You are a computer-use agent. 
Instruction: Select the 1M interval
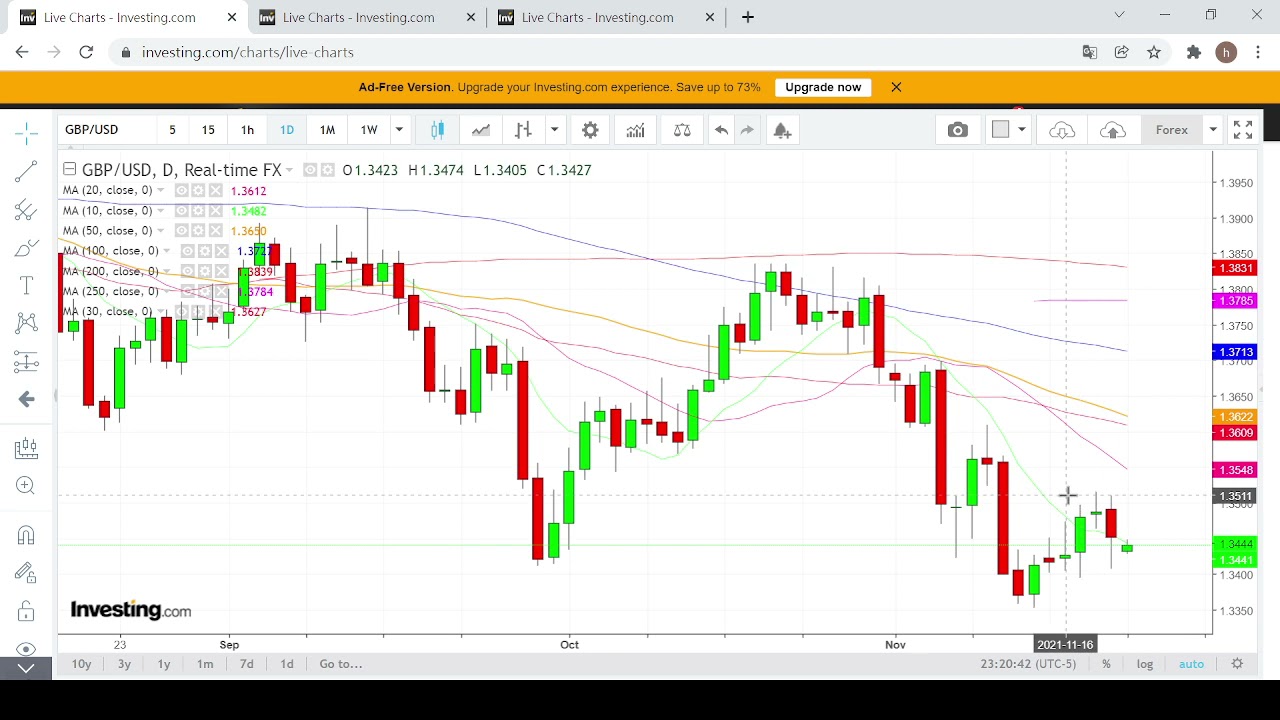[327, 130]
